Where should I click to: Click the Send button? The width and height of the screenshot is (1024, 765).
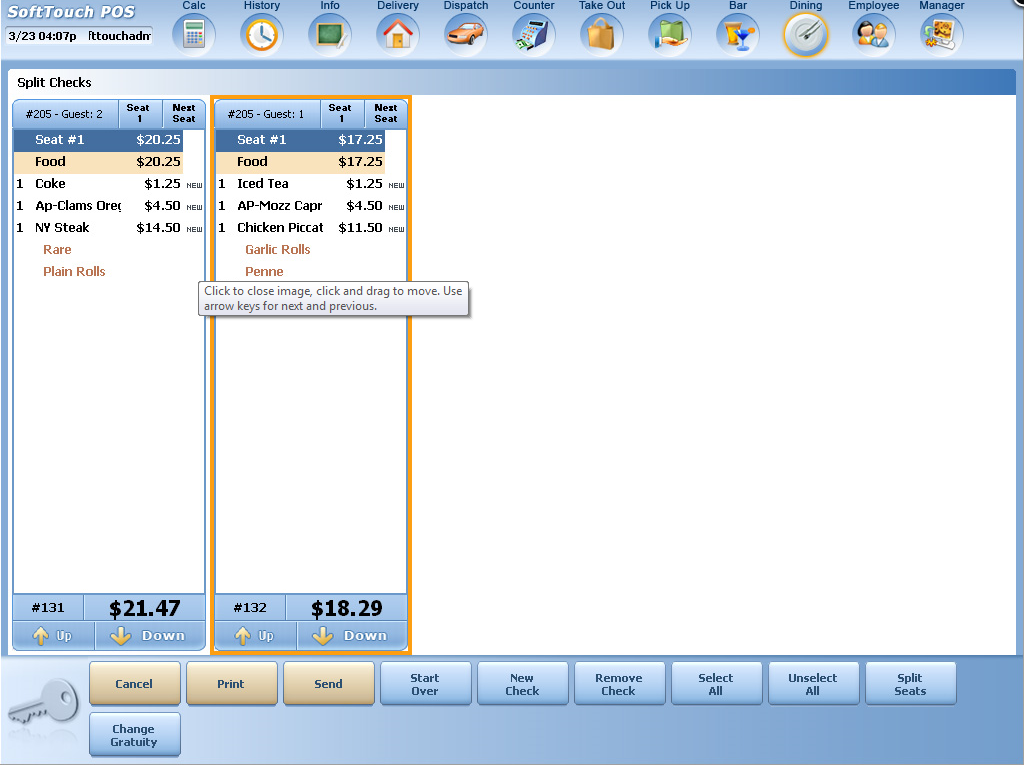(x=328, y=683)
